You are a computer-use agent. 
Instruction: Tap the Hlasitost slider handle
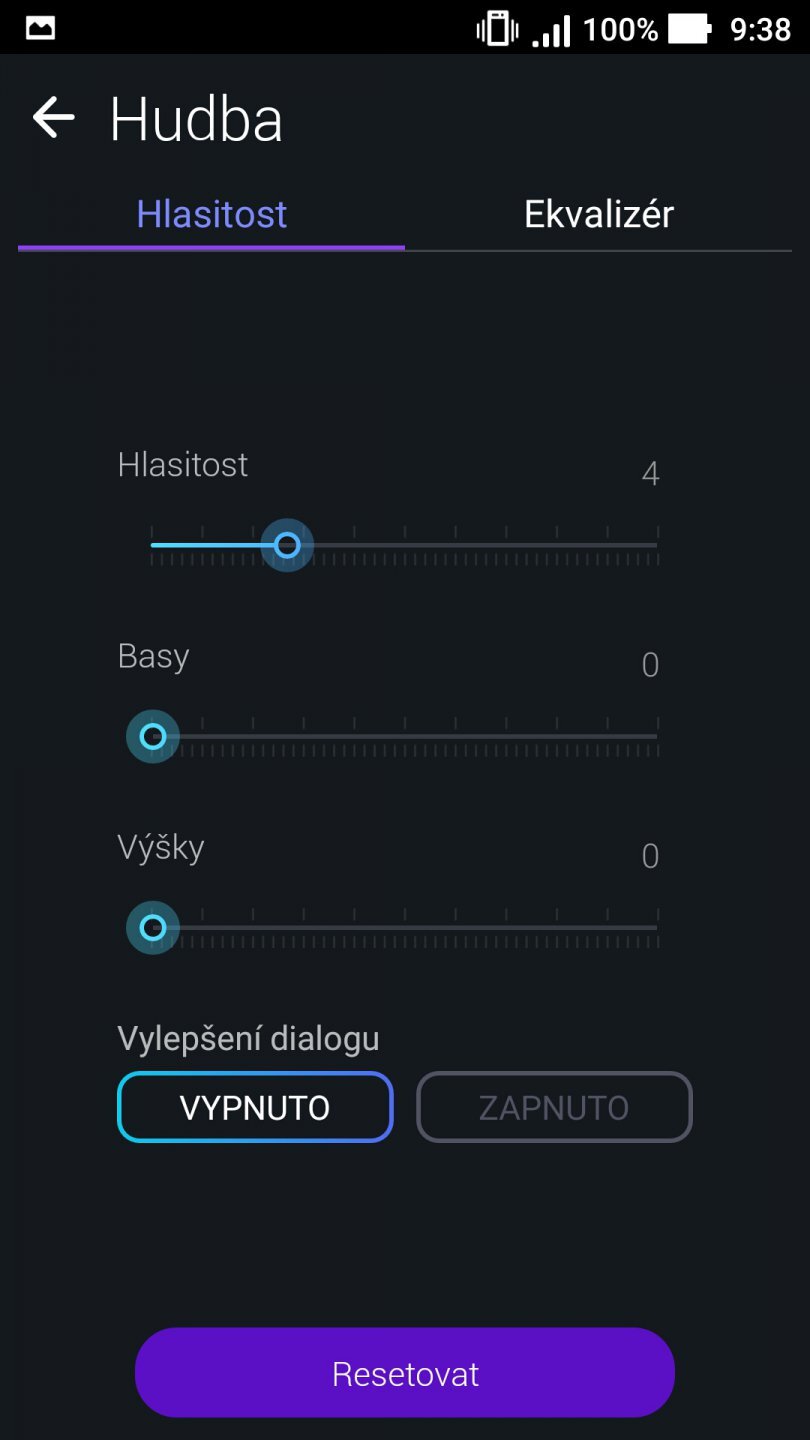pos(287,545)
